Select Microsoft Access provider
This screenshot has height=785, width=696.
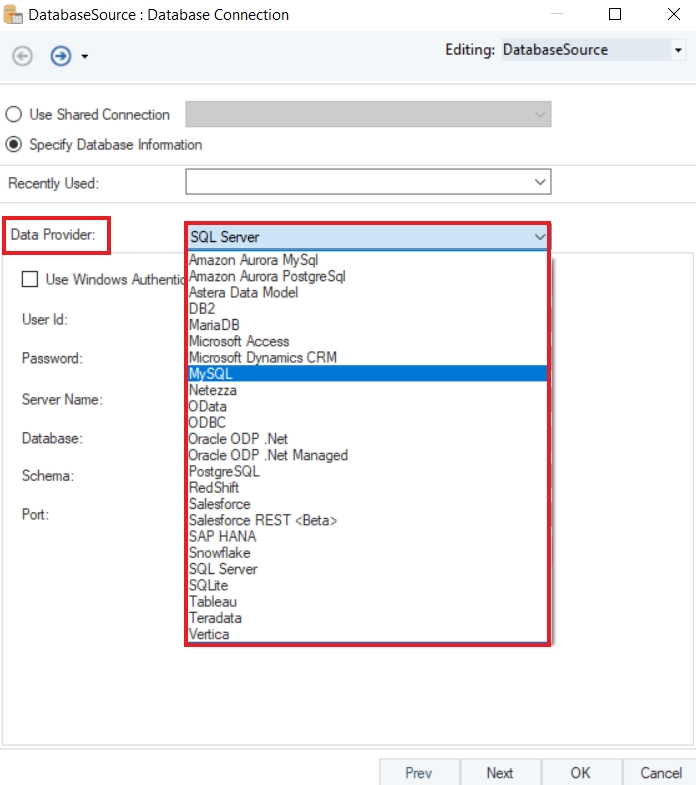point(368,341)
